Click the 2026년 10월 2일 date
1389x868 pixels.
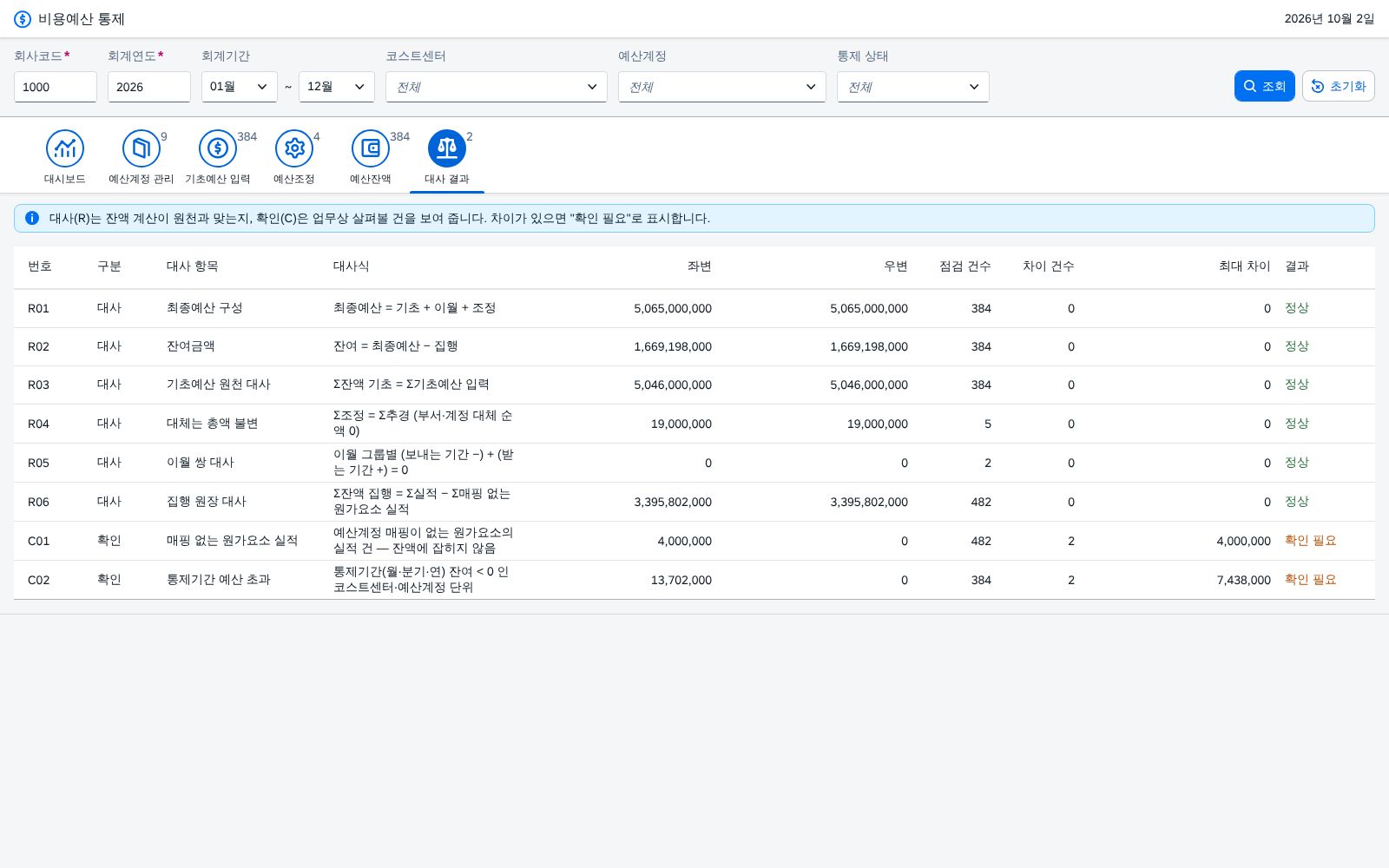tap(1329, 19)
